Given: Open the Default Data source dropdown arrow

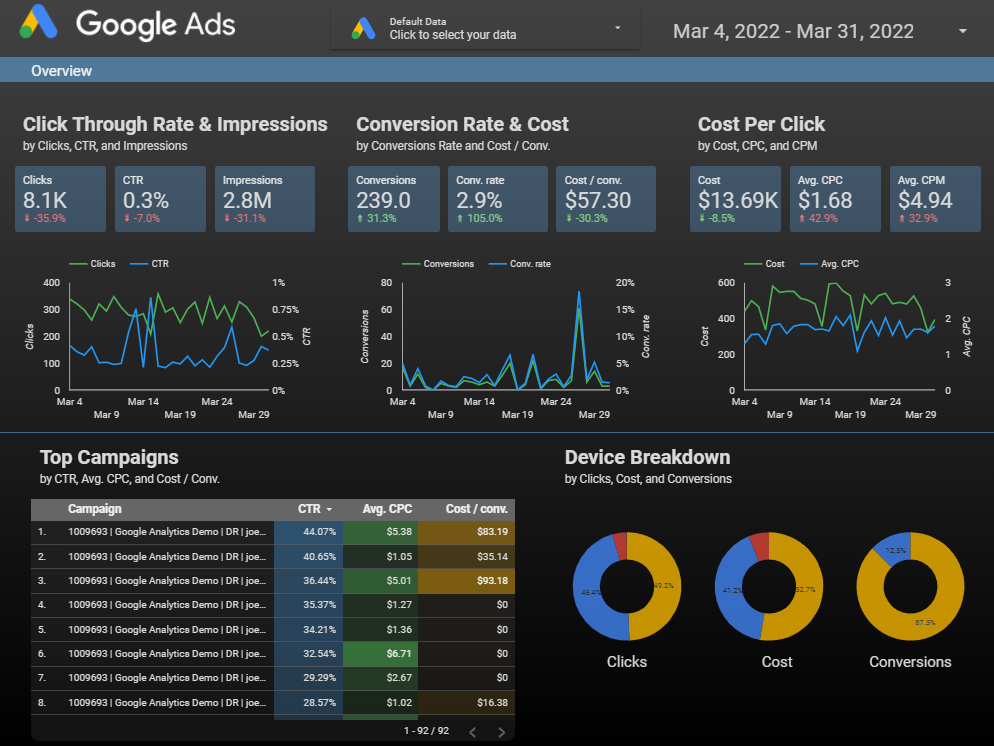Looking at the screenshot, I should (x=617, y=28).
